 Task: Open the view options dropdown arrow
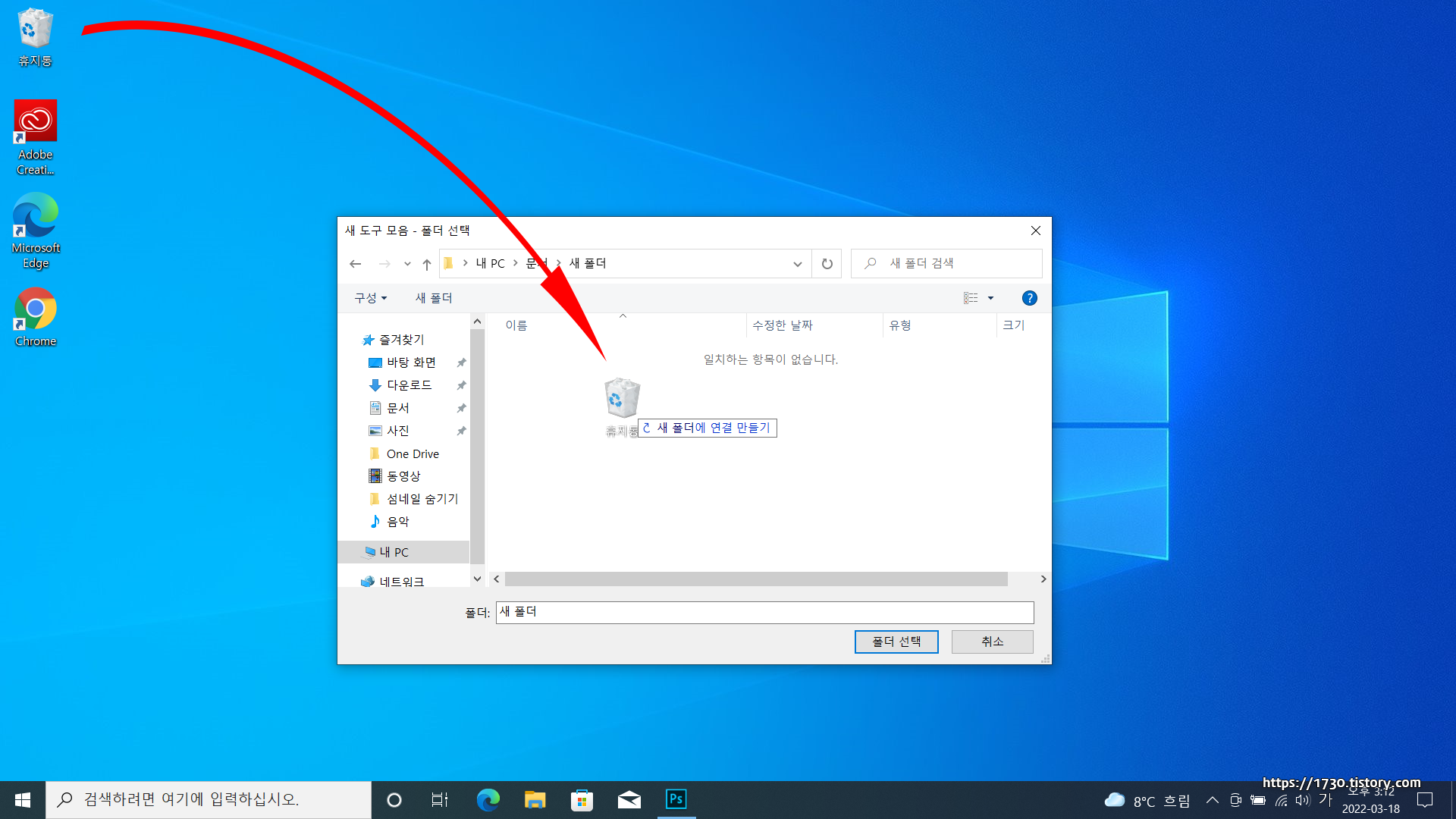pyautogui.click(x=990, y=298)
